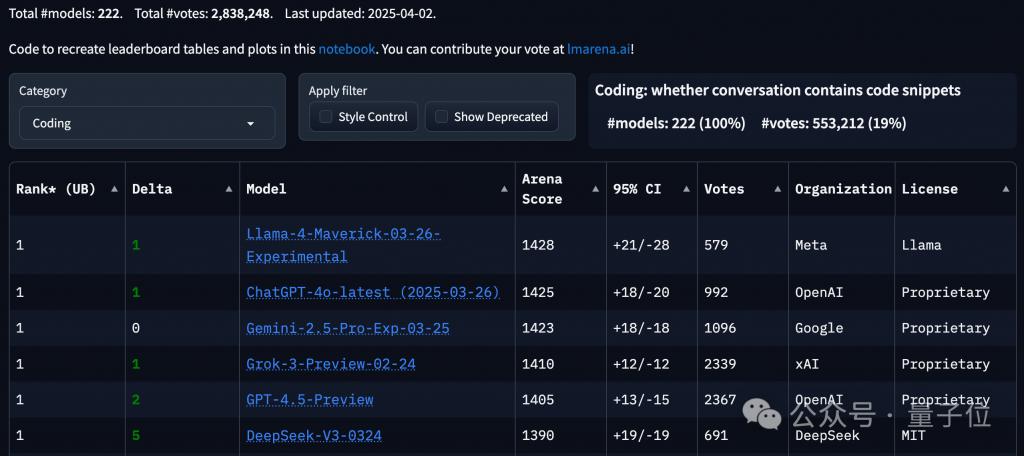Select votes value 2367

coord(720,399)
